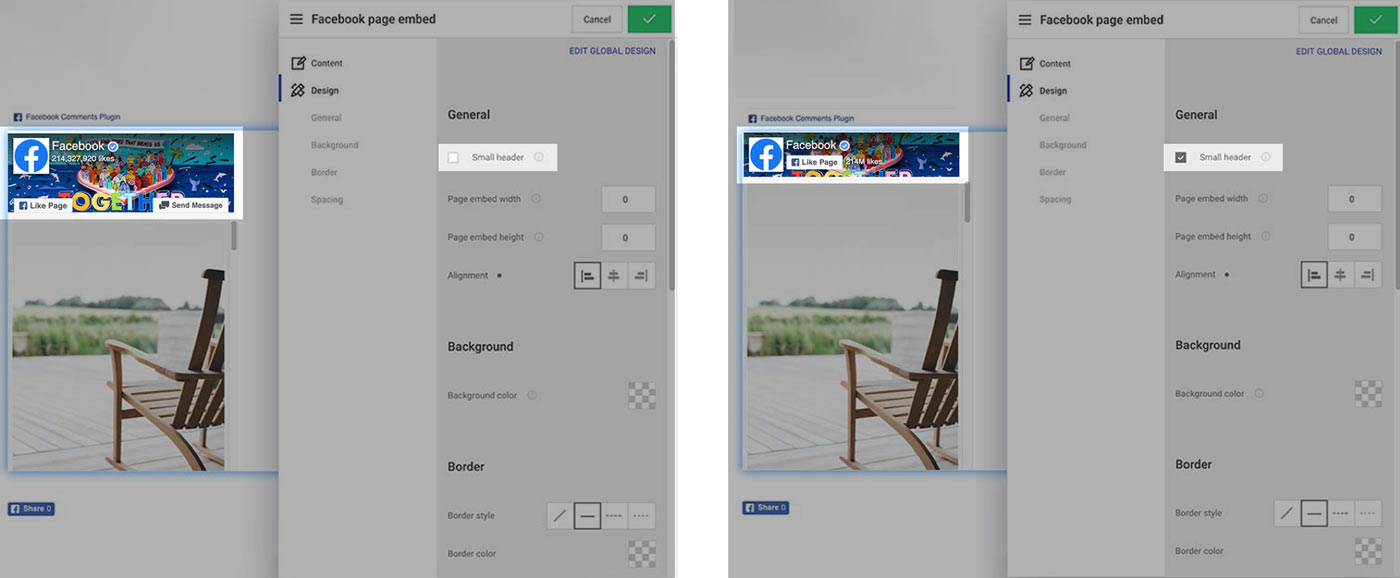Click the EDIT GLOBAL DESIGN link
Viewport: 1400px width, 578px height.
[611, 50]
